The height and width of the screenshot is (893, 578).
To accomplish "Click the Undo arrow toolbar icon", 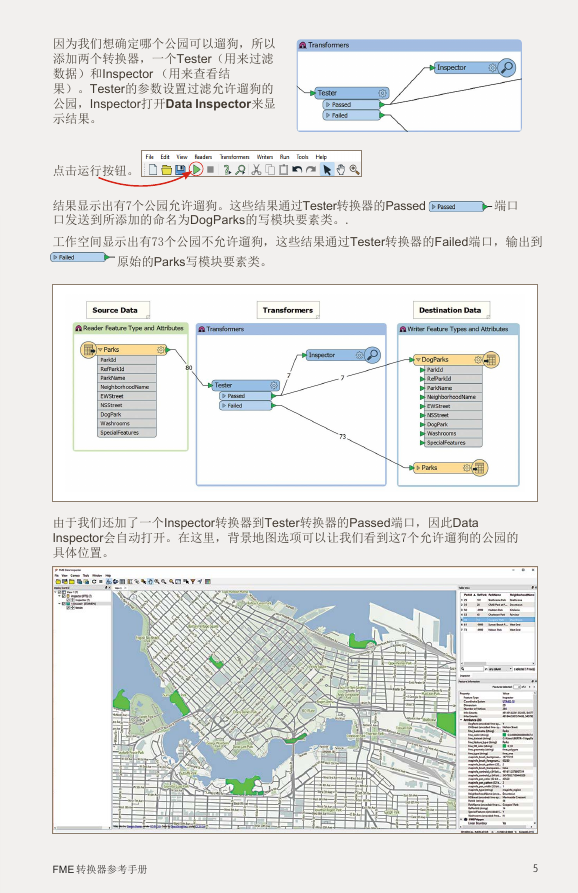I will (x=297, y=169).
